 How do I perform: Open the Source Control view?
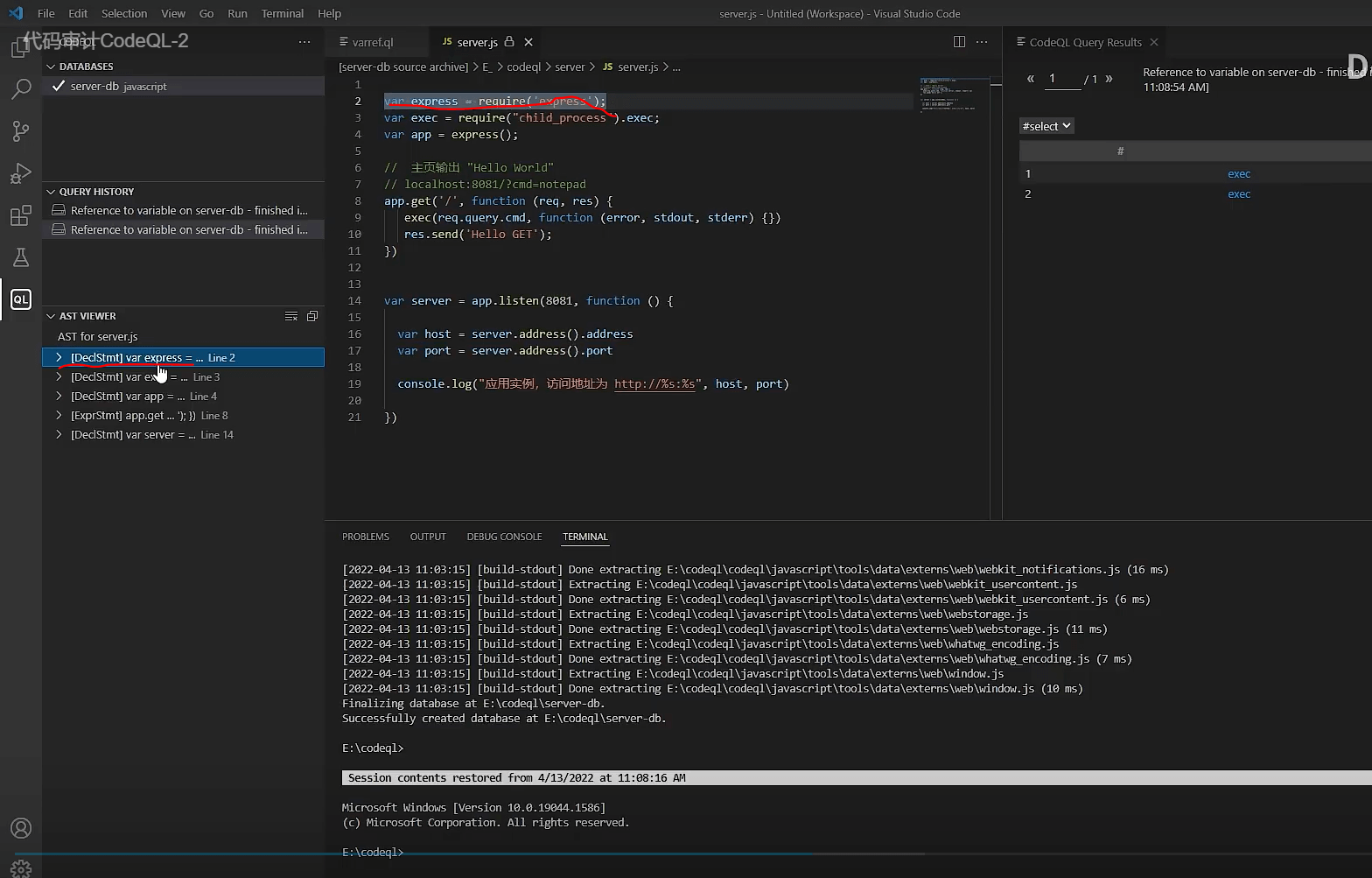point(21,130)
